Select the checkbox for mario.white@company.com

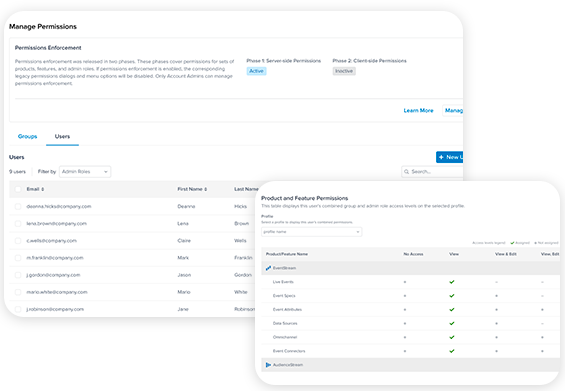pos(18,292)
